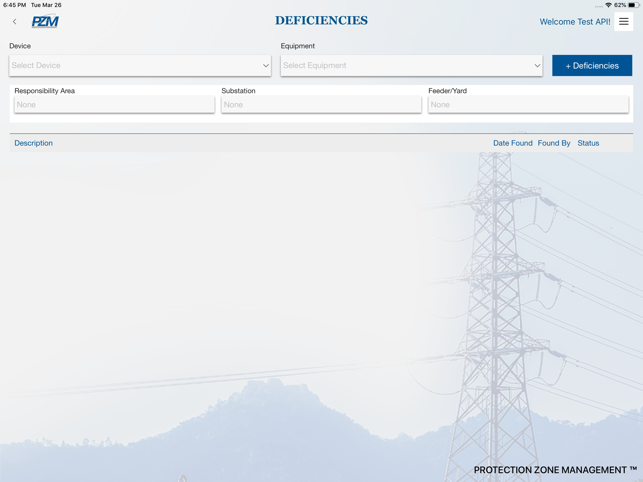Click Welcome Test API! text
Image resolution: width=643 pixels, height=482 pixels.
pos(575,22)
